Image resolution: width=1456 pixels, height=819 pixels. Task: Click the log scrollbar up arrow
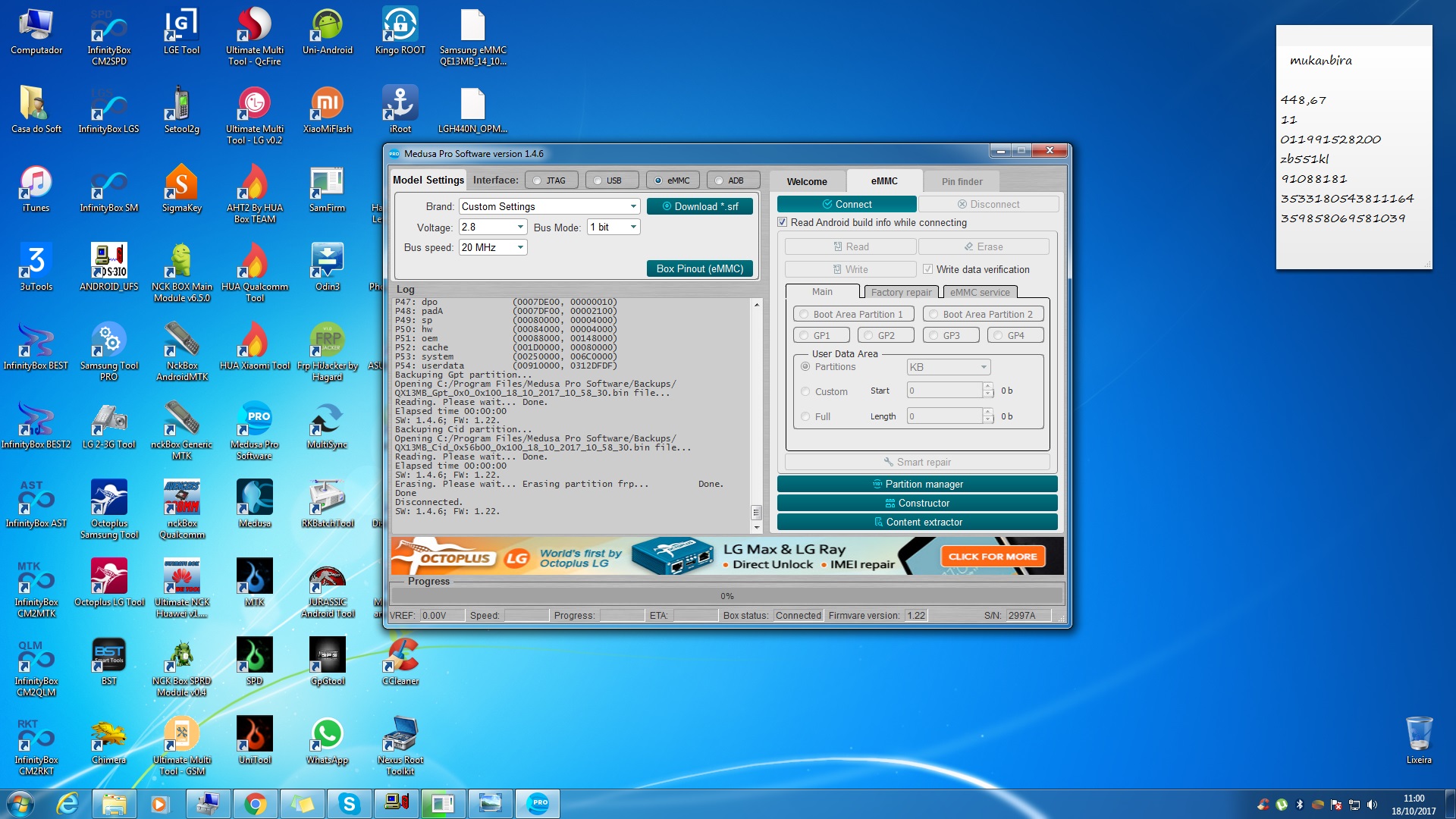[x=756, y=304]
